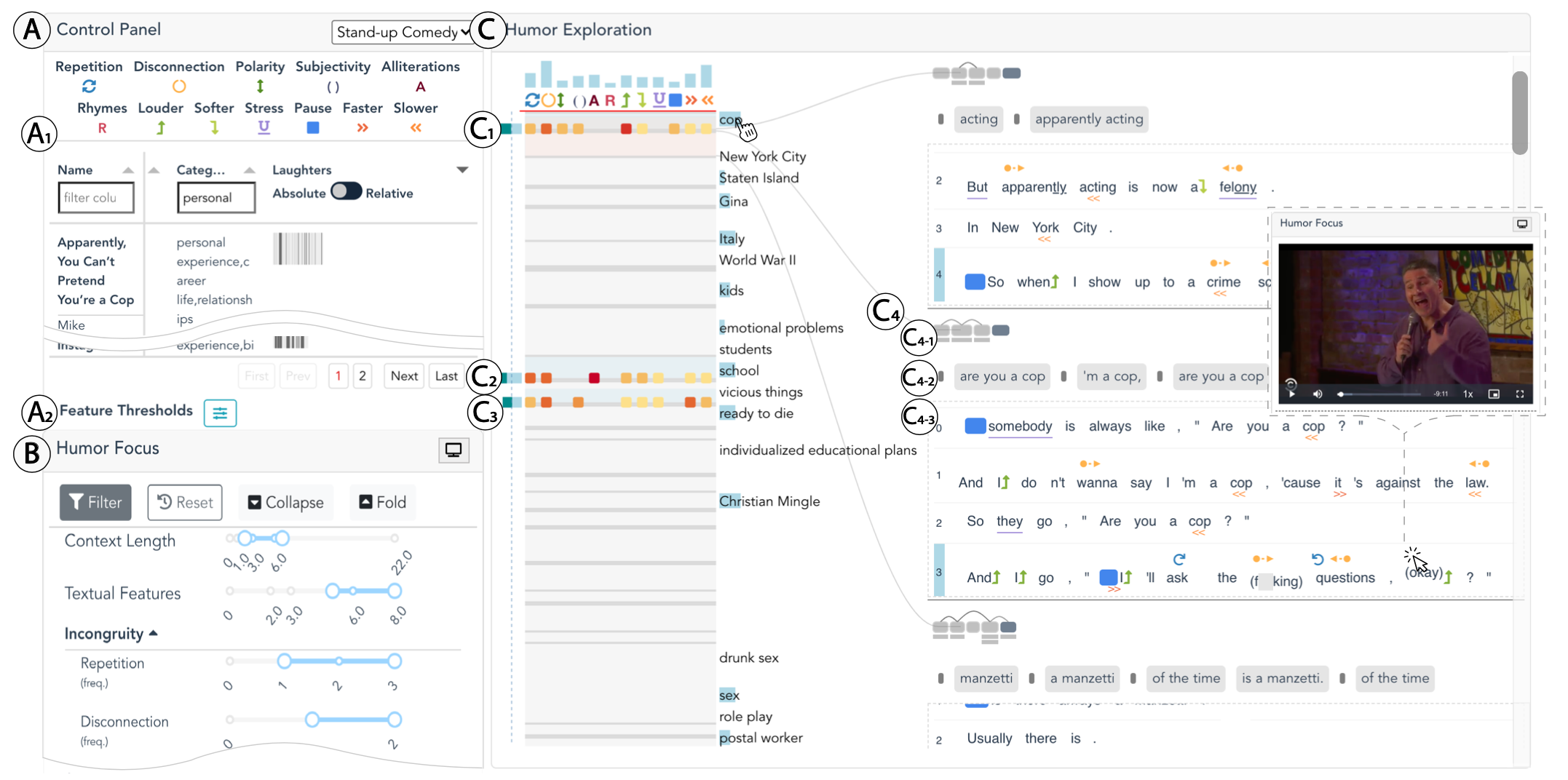Go to page 1 in pagination

pos(338,376)
